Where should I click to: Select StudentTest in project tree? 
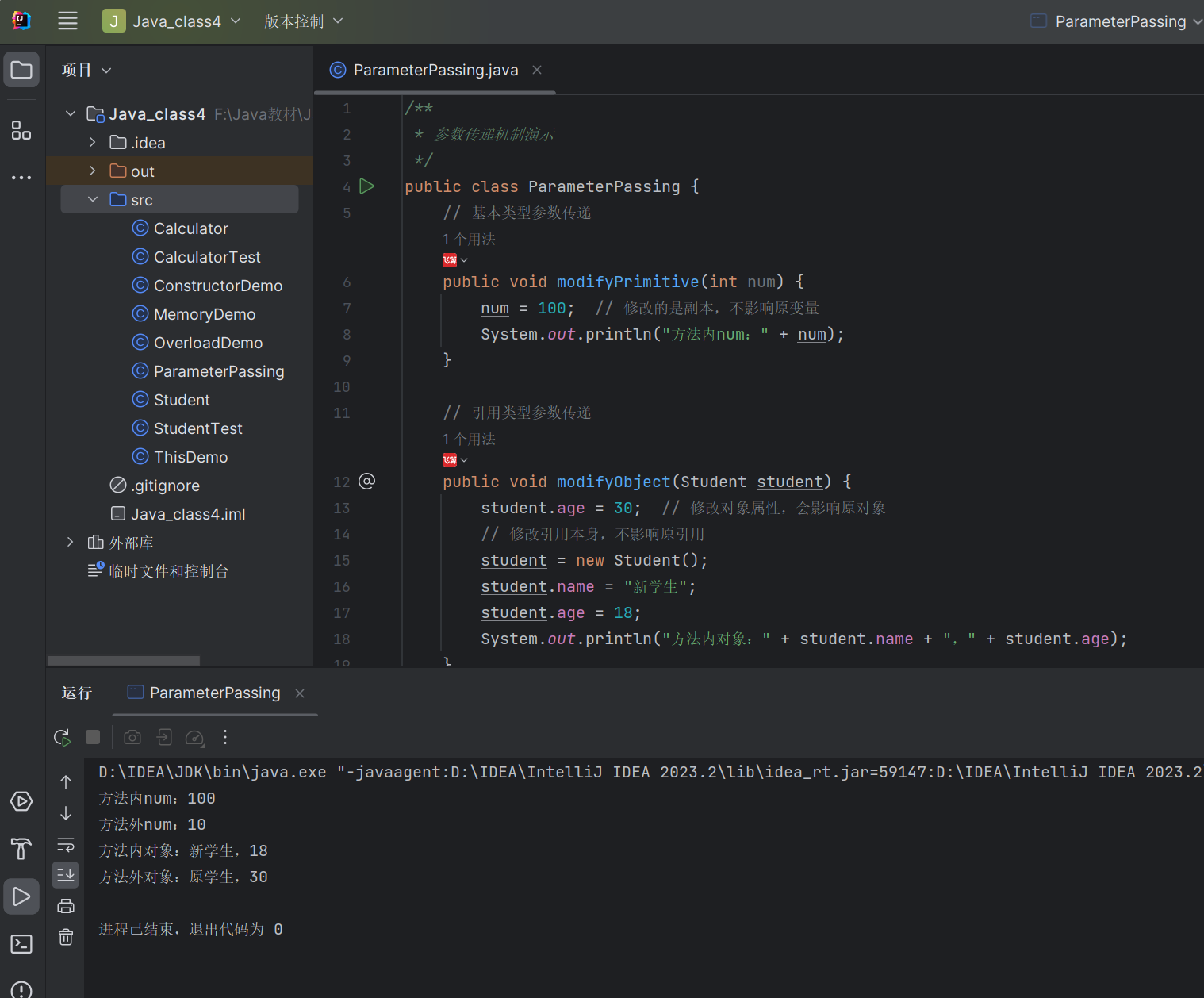point(198,428)
